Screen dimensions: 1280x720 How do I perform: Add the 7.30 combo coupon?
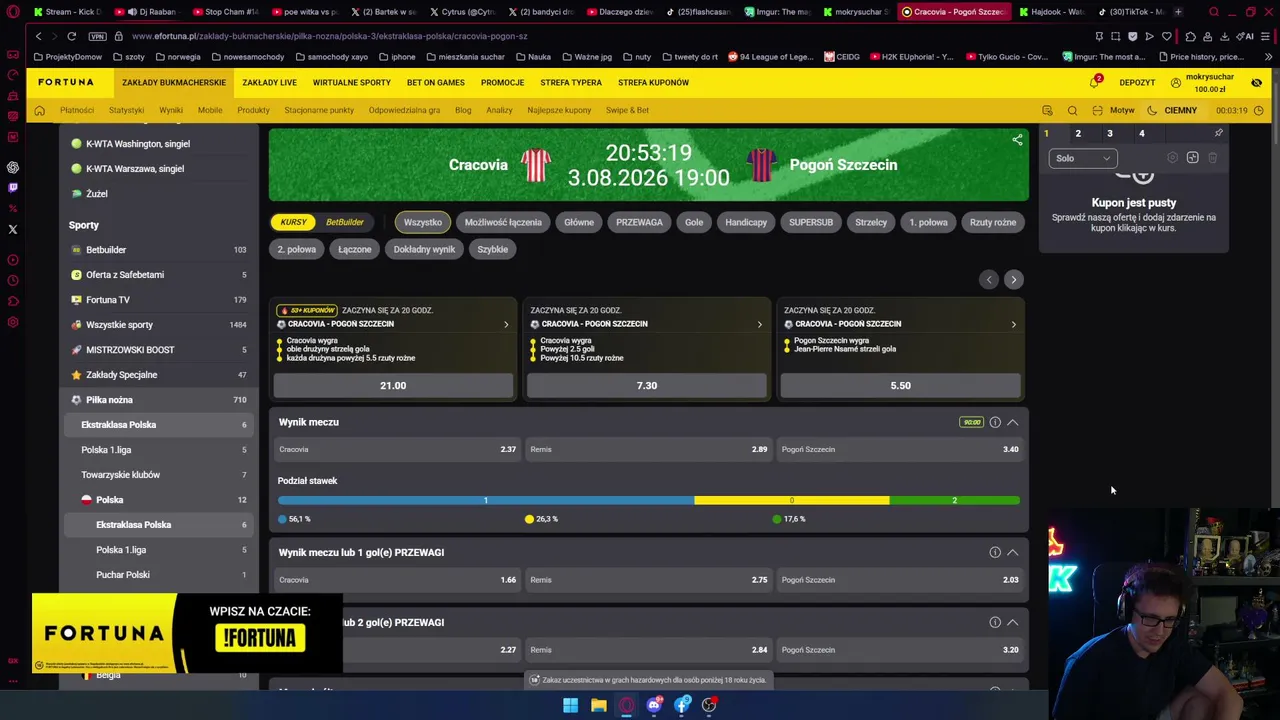tap(647, 385)
